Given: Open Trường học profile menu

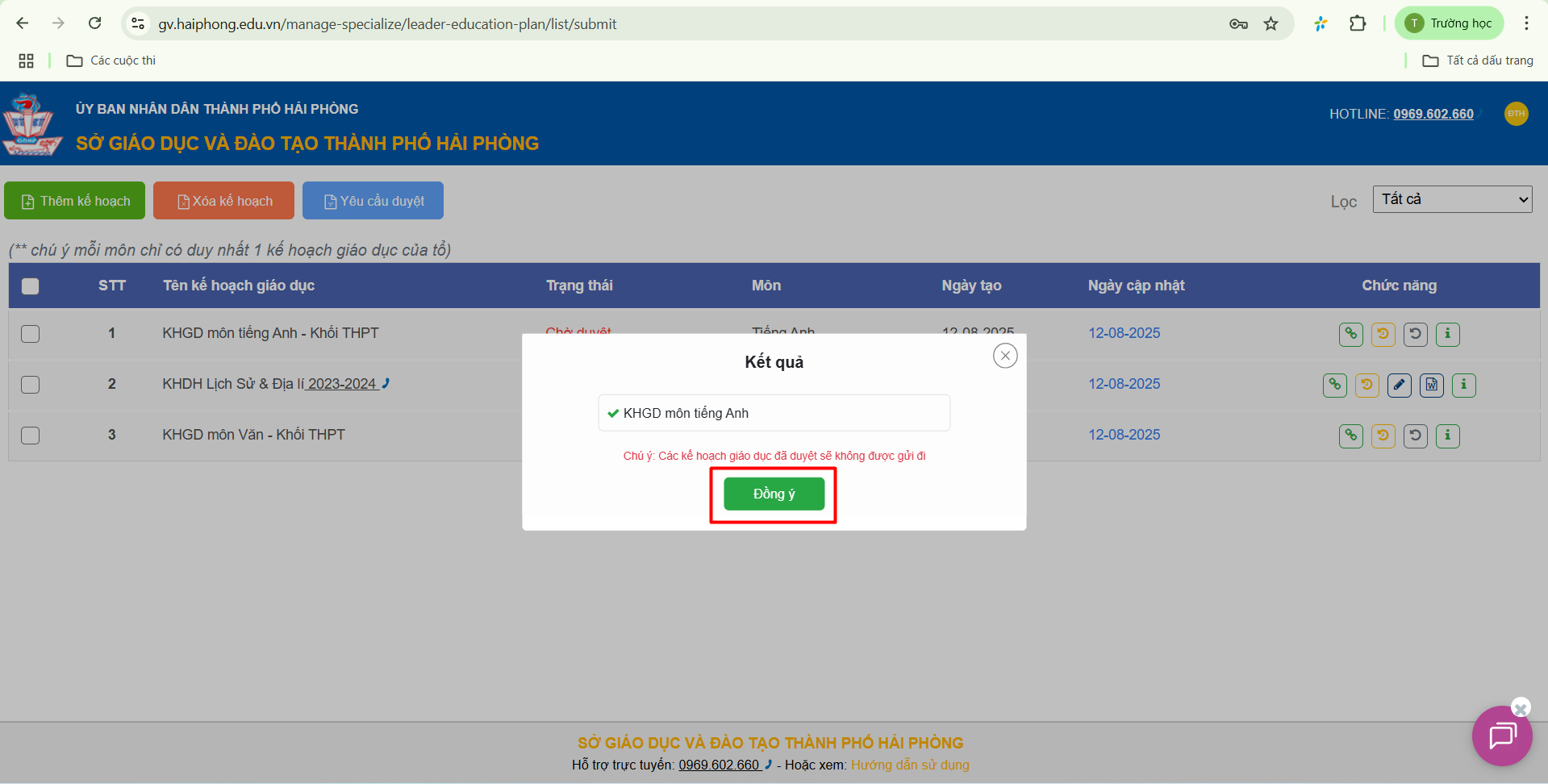Looking at the screenshot, I should click(1450, 23).
